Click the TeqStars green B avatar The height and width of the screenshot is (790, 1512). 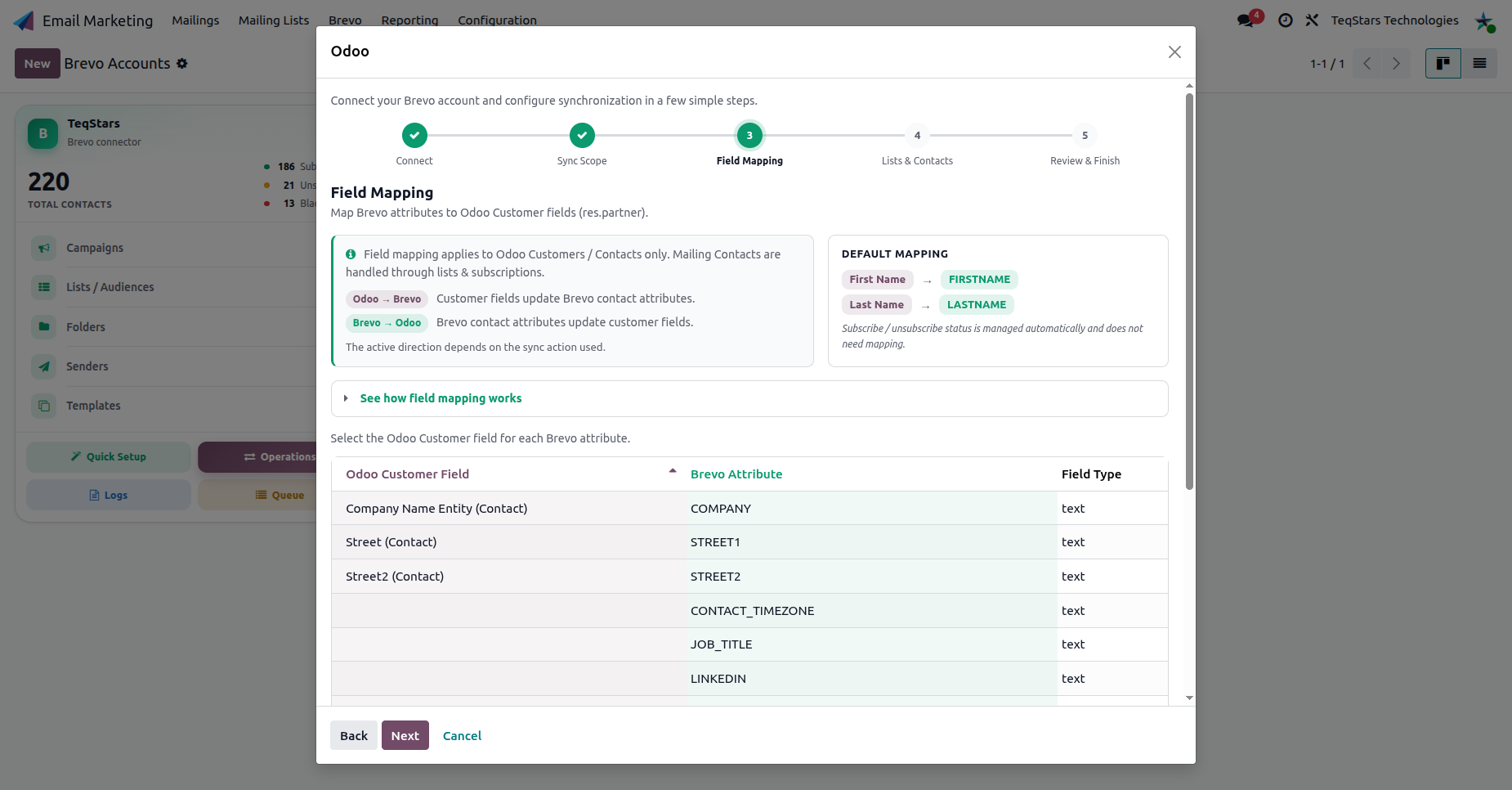[43, 133]
